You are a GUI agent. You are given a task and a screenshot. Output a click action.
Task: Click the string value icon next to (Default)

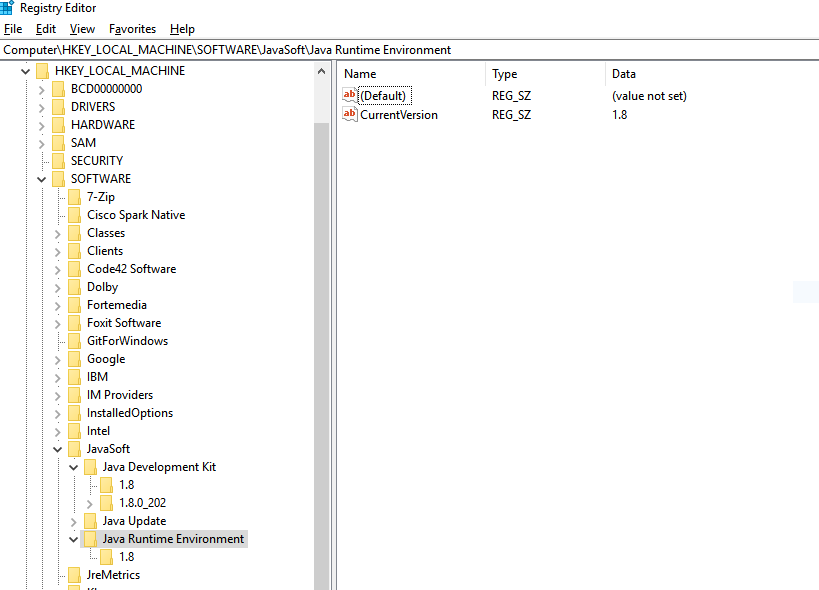349,95
